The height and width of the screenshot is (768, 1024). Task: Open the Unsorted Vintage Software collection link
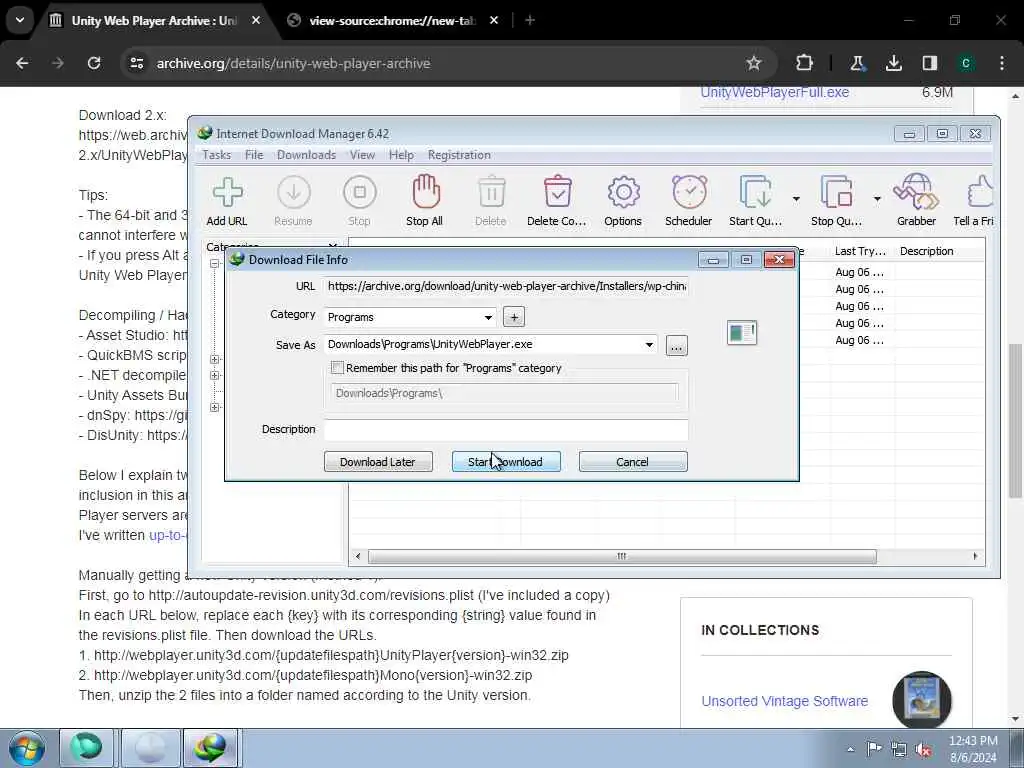click(x=784, y=701)
